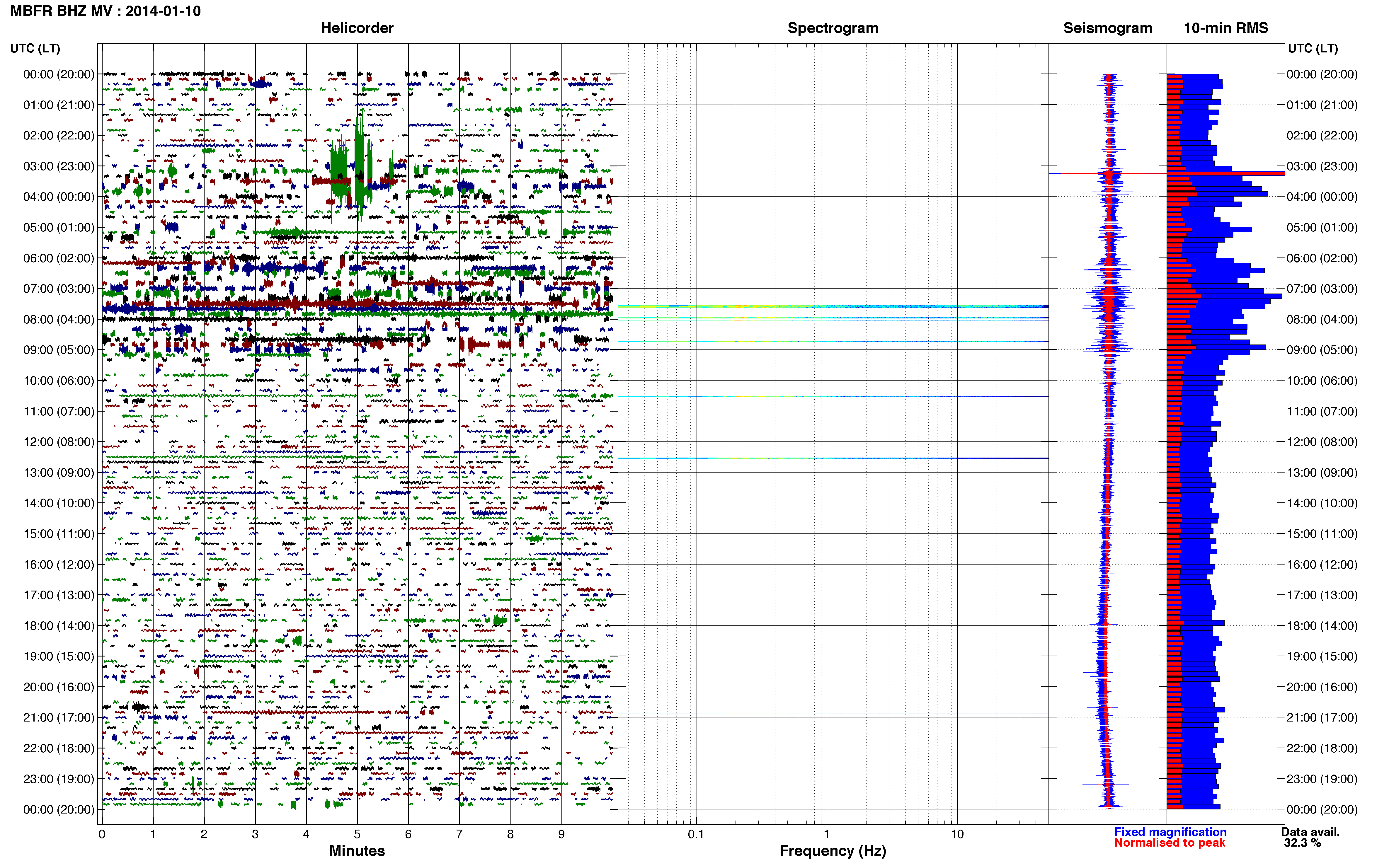
Task: Click the 'Spectrogram' panel heading
Action: click(x=833, y=28)
